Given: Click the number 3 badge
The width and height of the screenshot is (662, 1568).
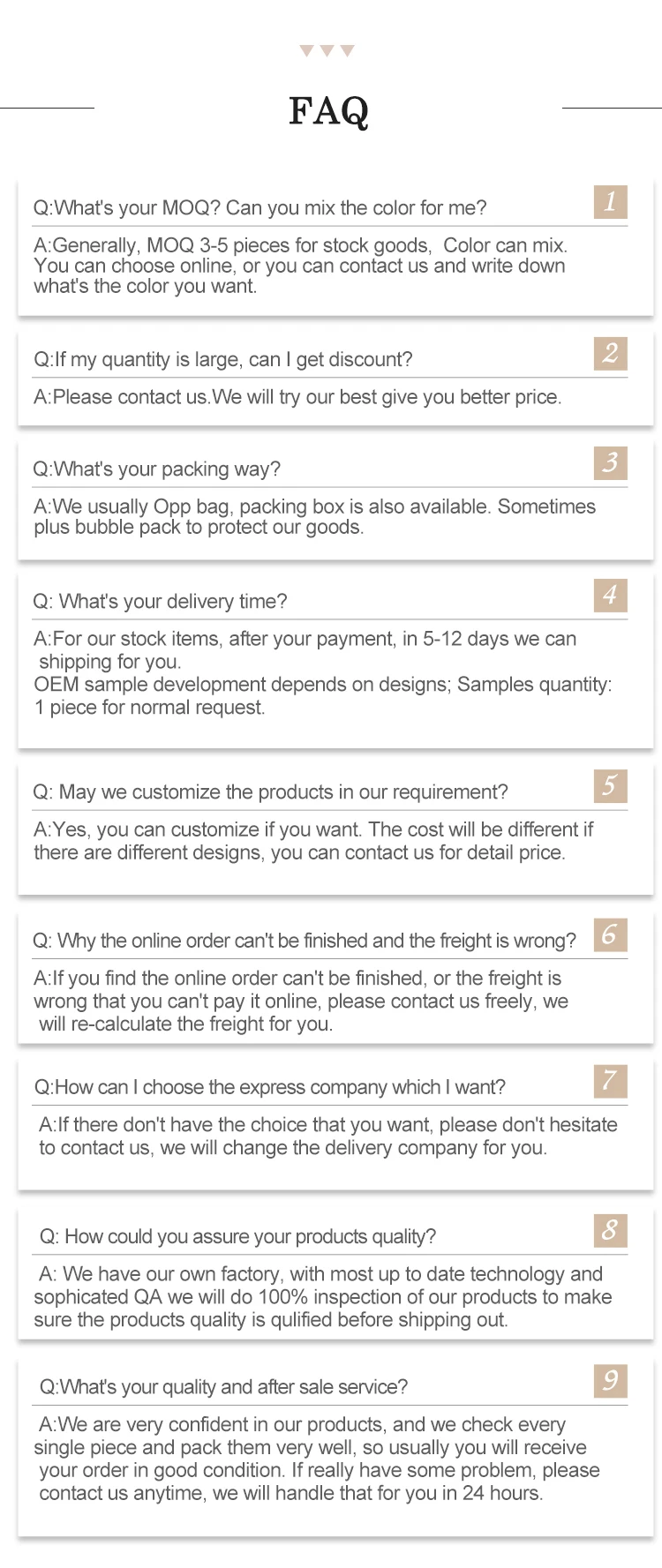Looking at the screenshot, I should [610, 462].
